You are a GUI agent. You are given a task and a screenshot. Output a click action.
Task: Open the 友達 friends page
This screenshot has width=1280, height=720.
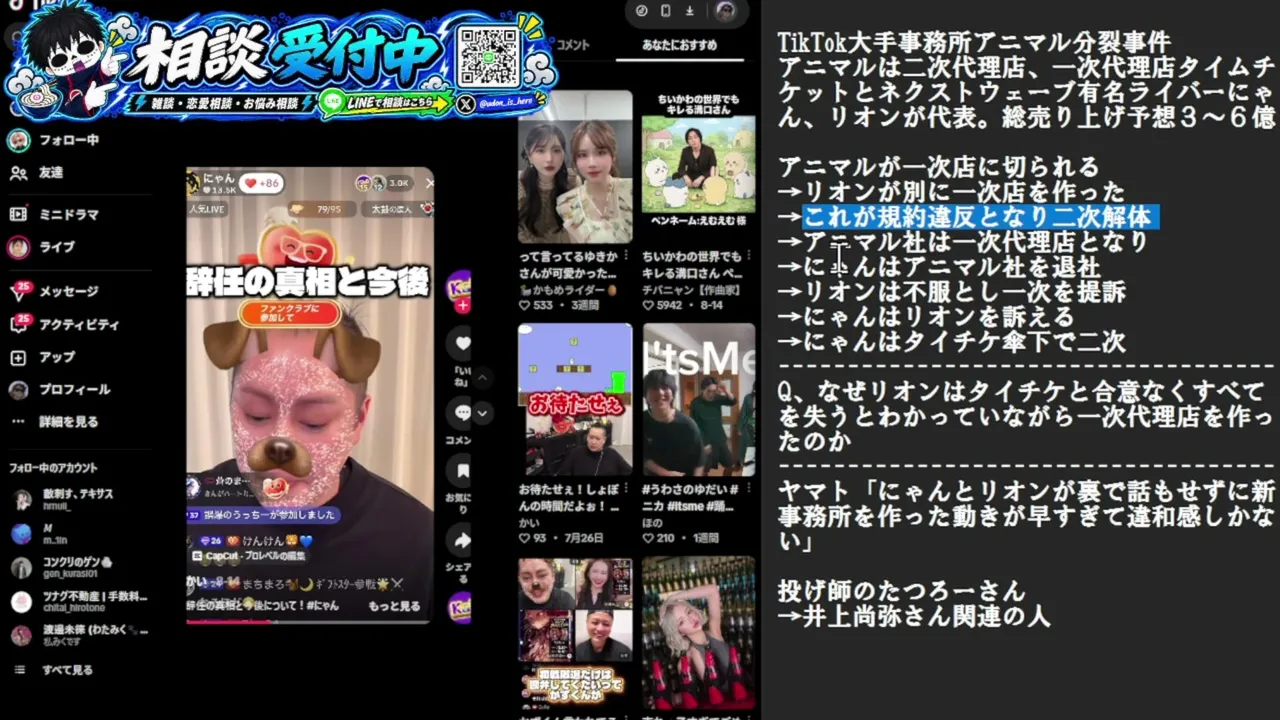(36, 173)
